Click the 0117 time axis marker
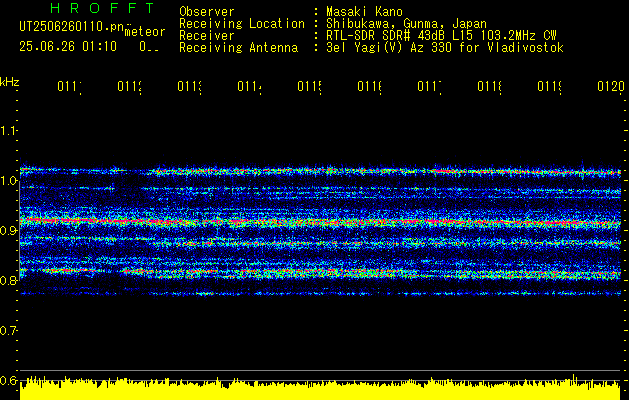The image size is (629, 400). click(x=429, y=87)
